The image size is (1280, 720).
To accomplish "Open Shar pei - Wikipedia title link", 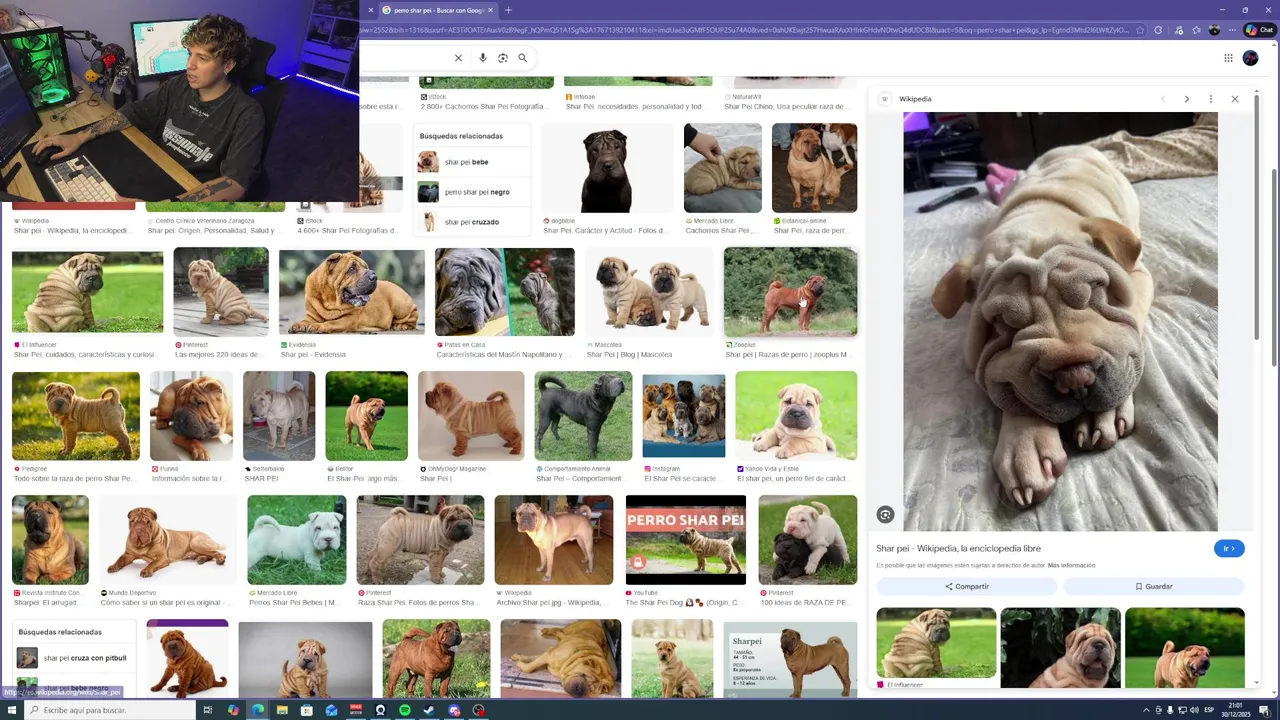I will [x=958, y=548].
